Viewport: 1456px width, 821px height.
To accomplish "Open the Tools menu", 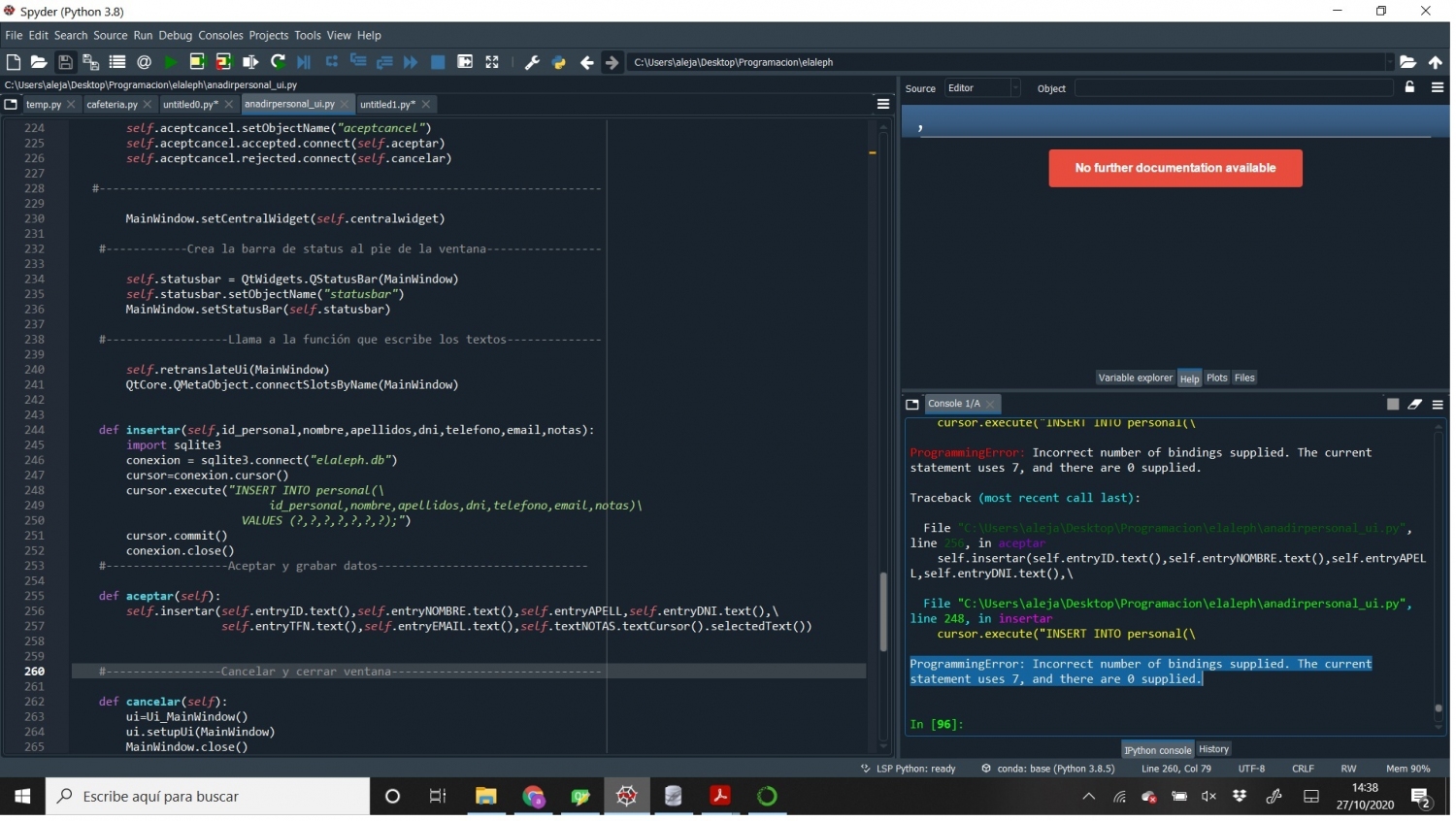I will [x=308, y=35].
